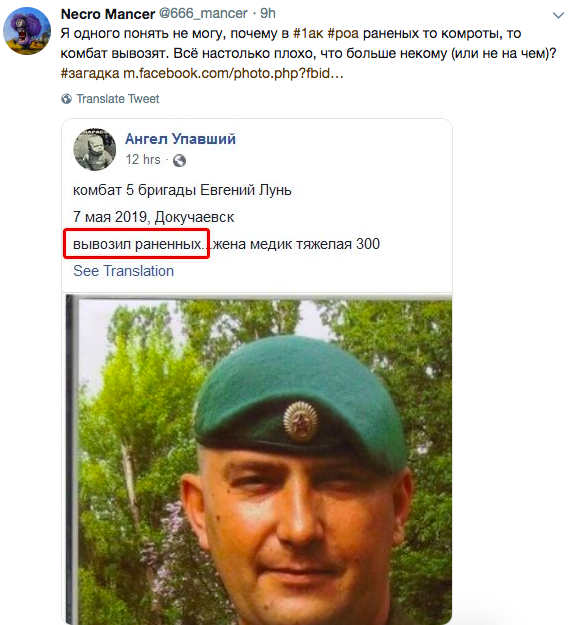Follow the #загадка hashtag
This screenshot has height=625, width=570.
point(90,73)
